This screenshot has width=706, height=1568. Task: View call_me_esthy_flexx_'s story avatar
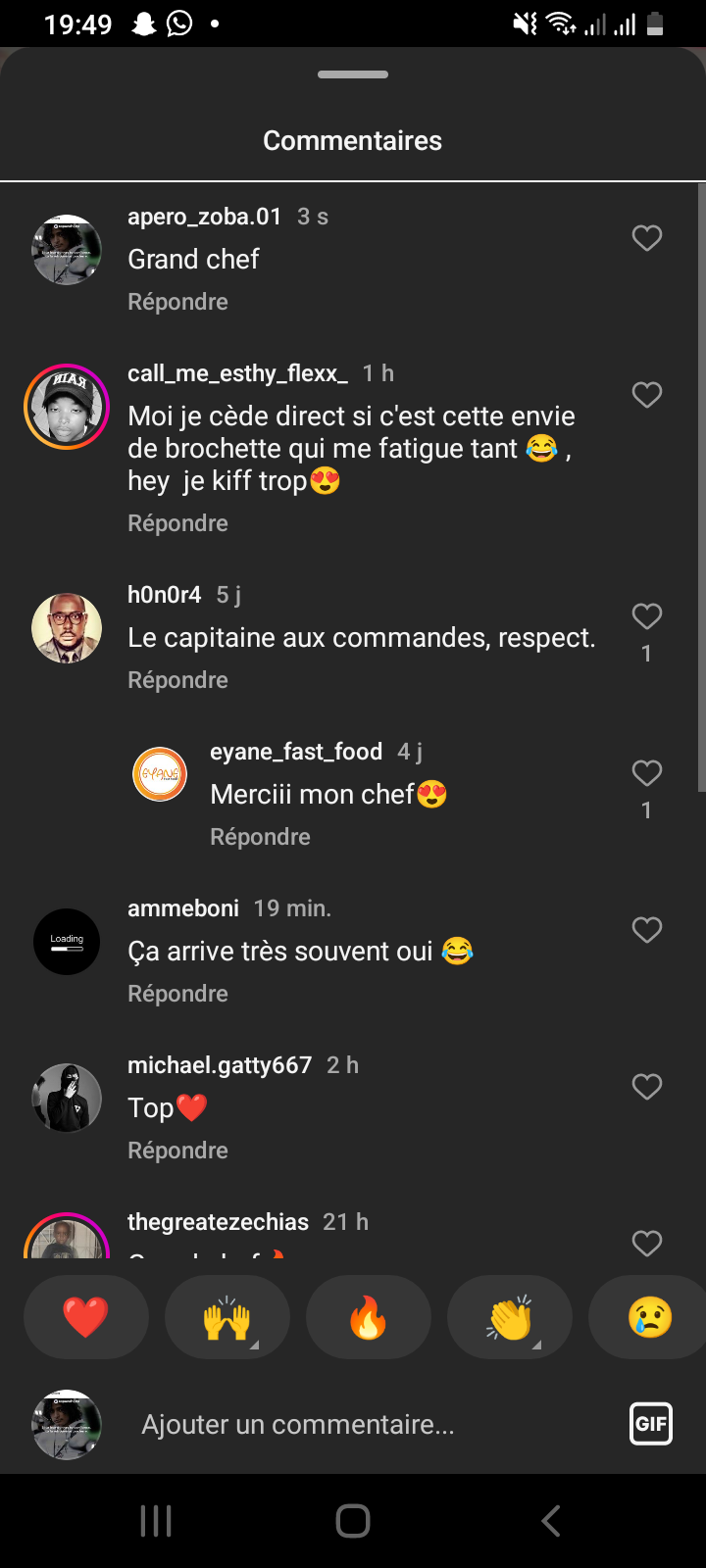[x=67, y=407]
